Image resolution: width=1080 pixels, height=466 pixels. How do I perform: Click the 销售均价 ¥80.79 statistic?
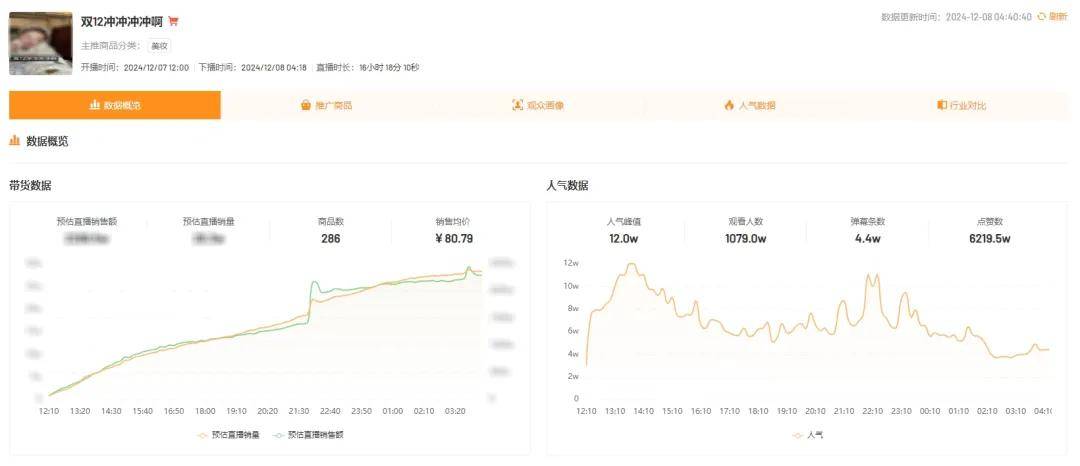[x=452, y=231]
